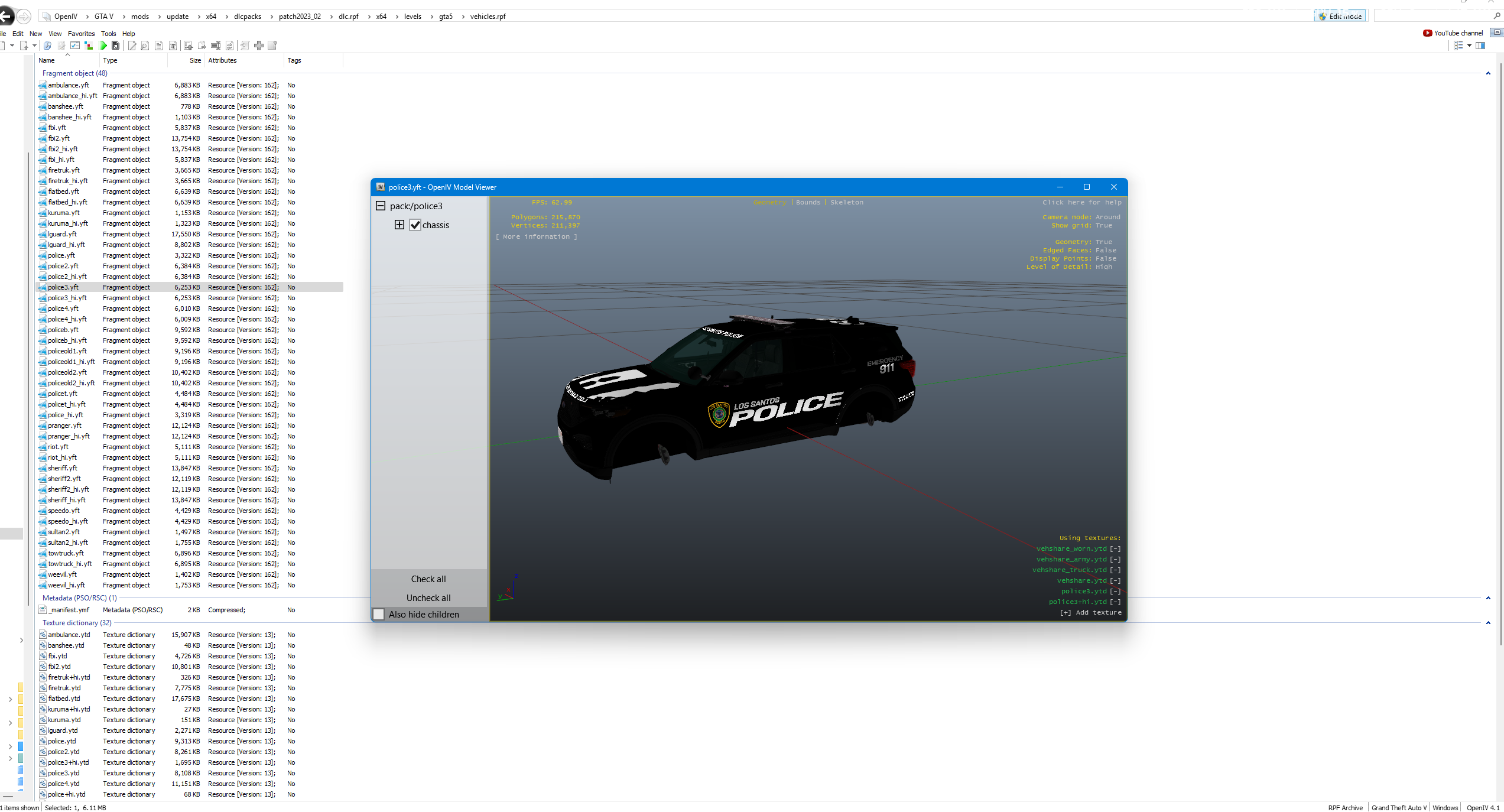Click the green play arrow toolbar icon
Image resolution: width=1504 pixels, height=812 pixels.
[x=103, y=46]
